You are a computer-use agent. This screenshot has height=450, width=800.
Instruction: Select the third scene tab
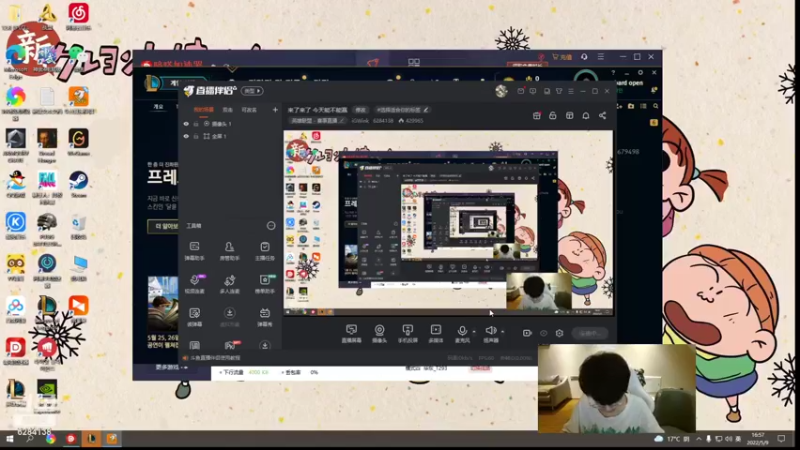click(x=249, y=110)
